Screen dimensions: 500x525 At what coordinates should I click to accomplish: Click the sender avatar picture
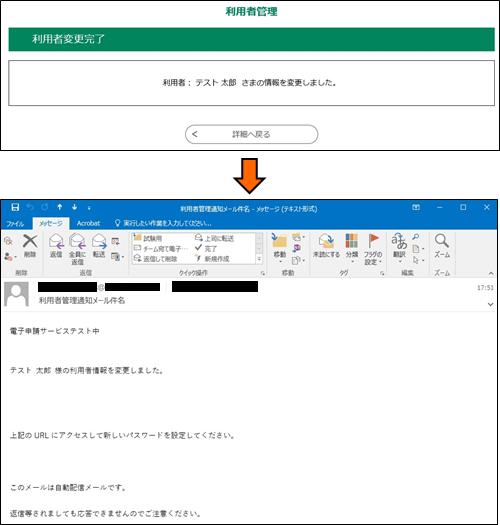point(16,294)
